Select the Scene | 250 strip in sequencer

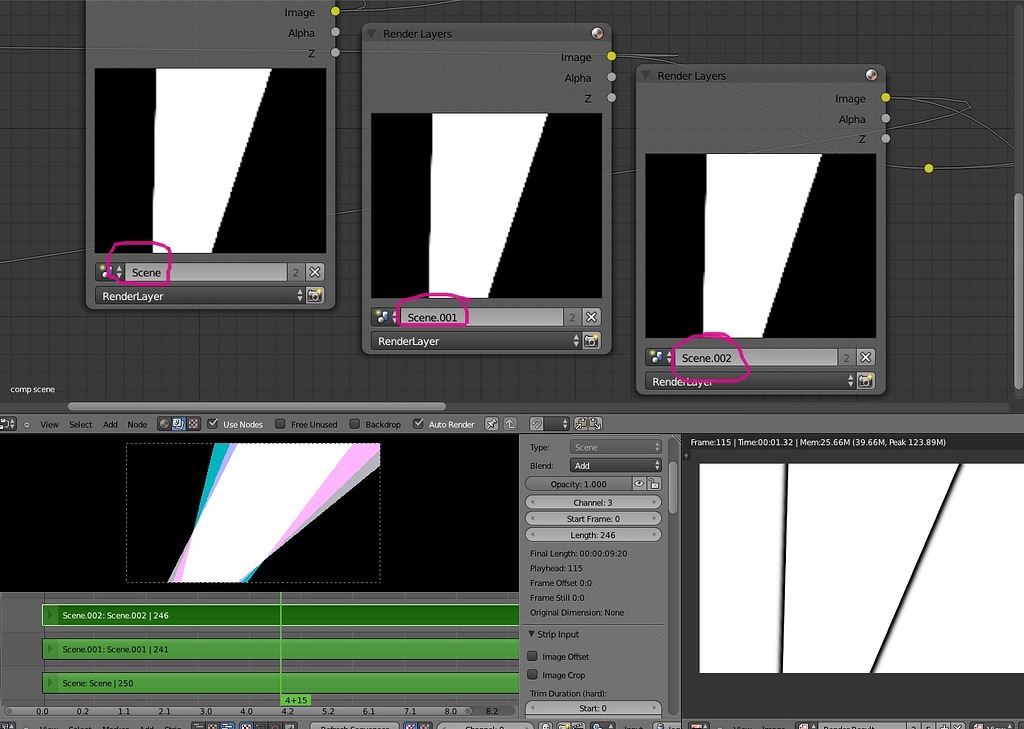281,683
